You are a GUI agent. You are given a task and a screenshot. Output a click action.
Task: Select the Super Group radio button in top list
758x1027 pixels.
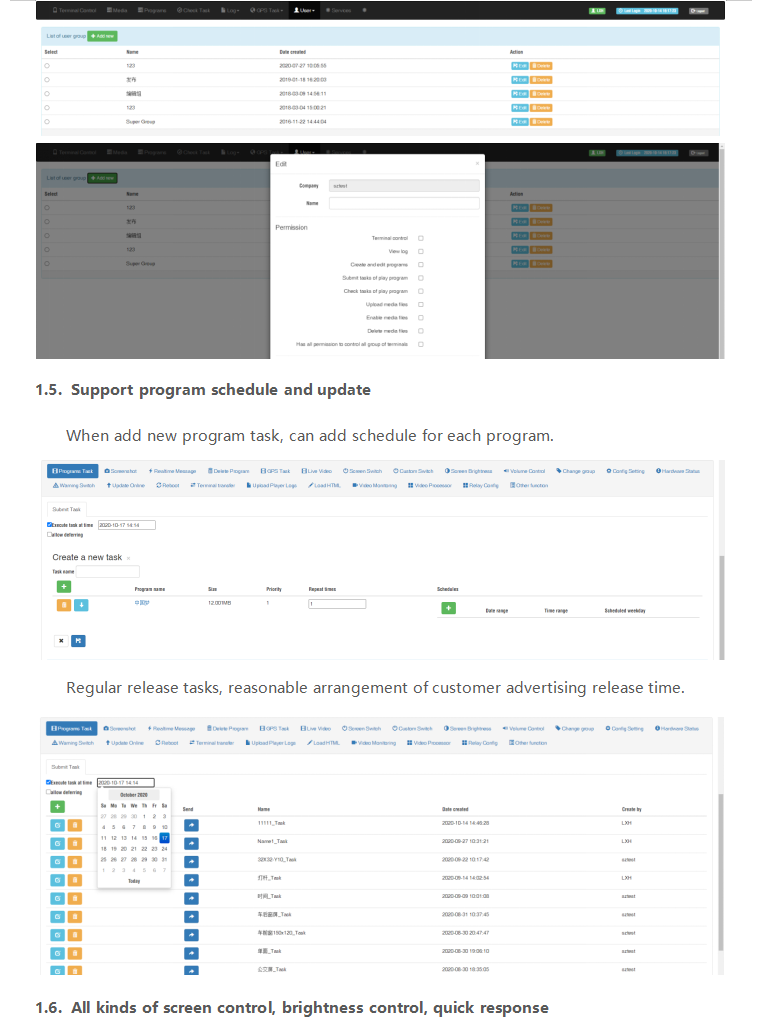(x=46, y=122)
